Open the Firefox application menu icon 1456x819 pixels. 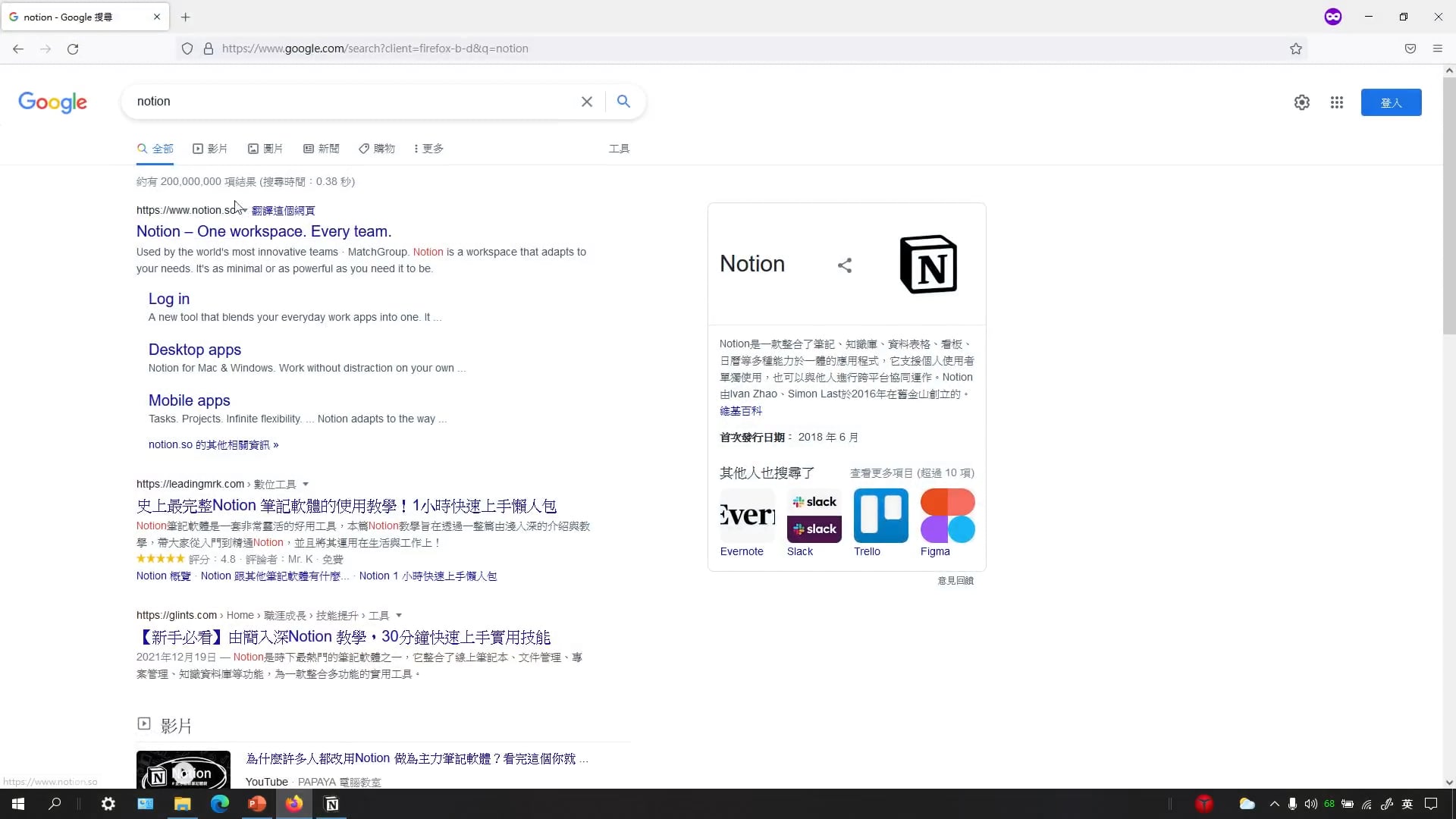click(x=1438, y=48)
